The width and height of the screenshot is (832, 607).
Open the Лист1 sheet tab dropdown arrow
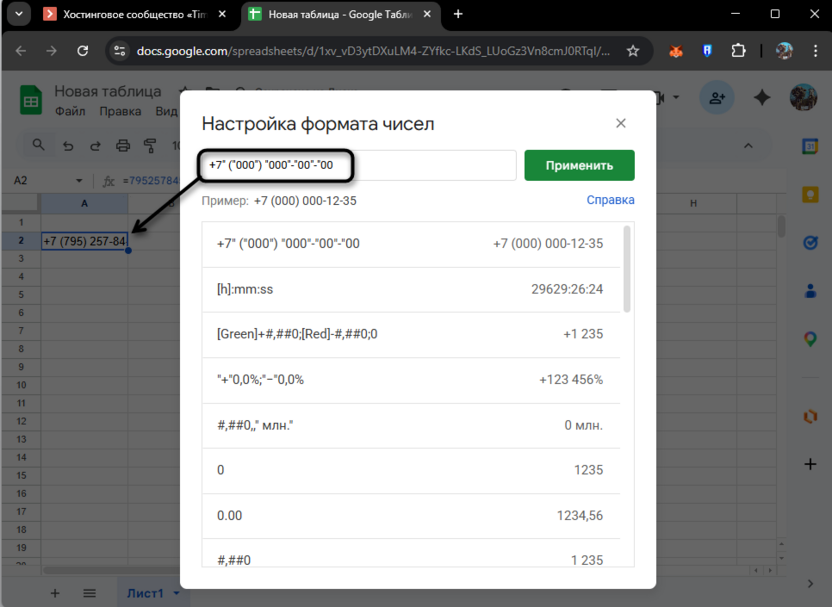175,593
